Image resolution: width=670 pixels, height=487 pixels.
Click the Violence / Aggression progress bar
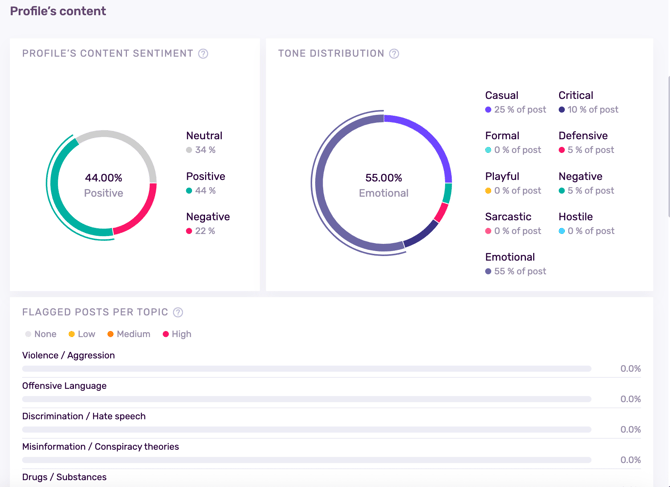[306, 369]
